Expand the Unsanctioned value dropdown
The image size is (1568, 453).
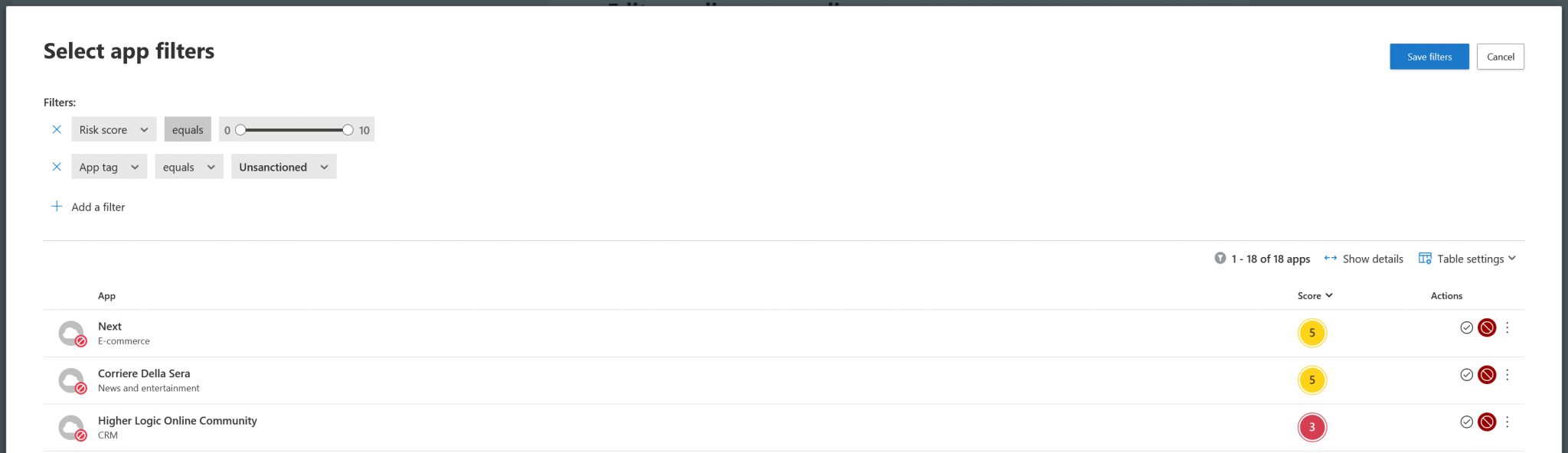click(x=283, y=167)
